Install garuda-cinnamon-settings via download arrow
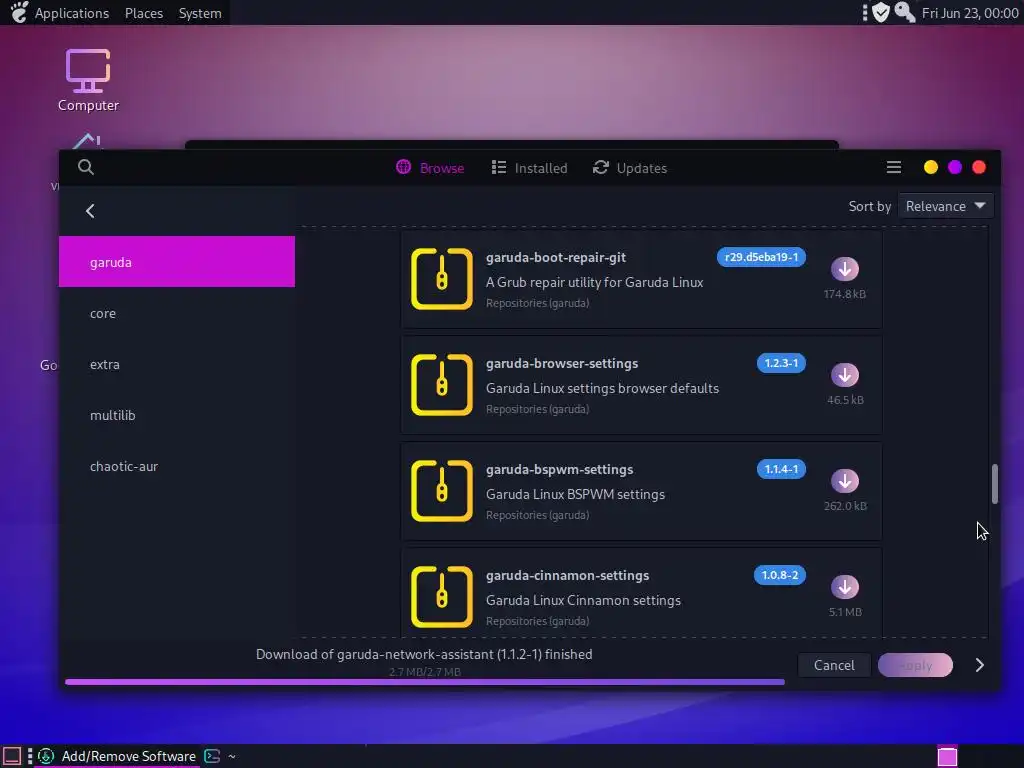This screenshot has width=1024, height=768. (x=844, y=586)
